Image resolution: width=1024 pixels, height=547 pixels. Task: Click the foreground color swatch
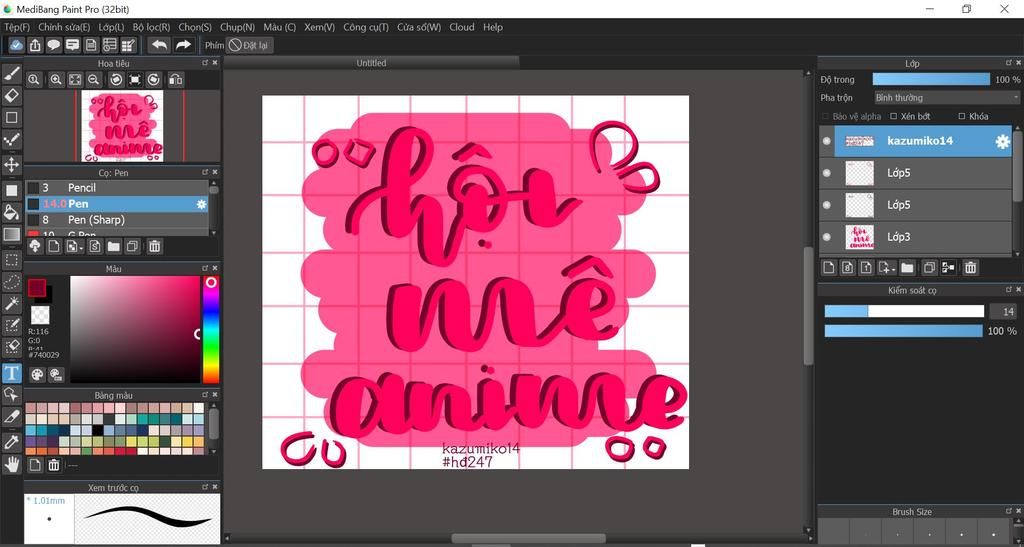tap(37, 288)
